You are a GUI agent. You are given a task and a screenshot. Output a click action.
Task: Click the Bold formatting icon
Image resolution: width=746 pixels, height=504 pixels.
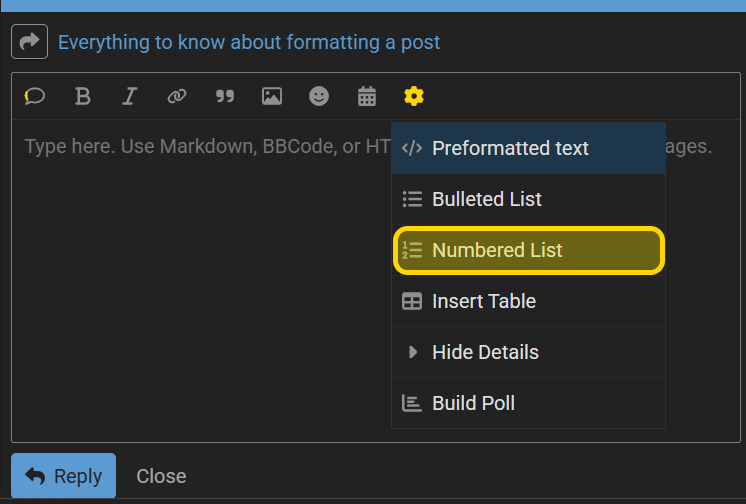coord(82,97)
